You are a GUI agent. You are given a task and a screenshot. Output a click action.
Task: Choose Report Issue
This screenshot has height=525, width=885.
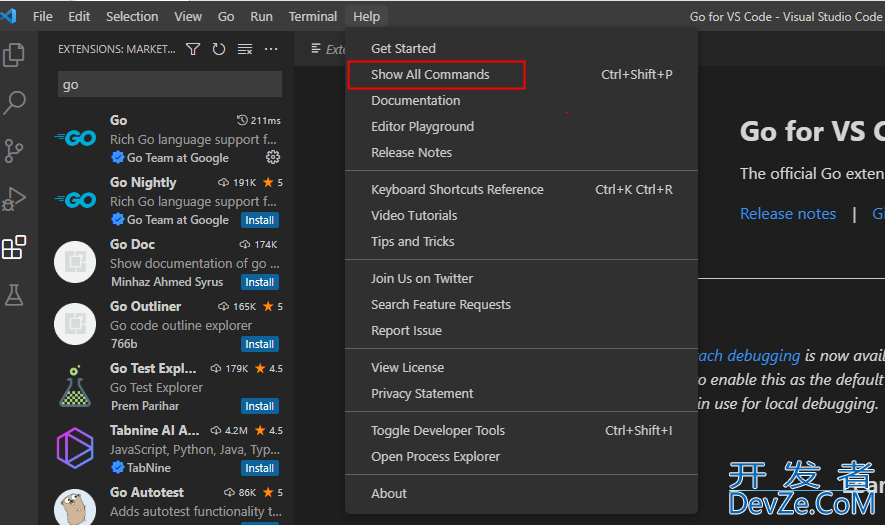point(521,331)
